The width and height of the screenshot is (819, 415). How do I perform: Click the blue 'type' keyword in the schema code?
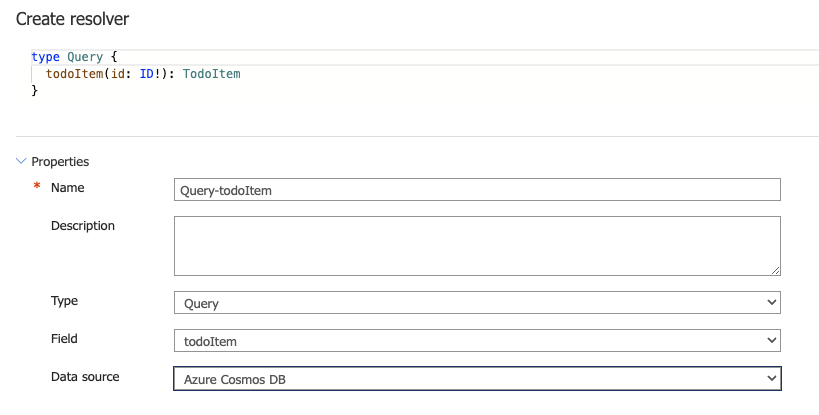pos(45,57)
